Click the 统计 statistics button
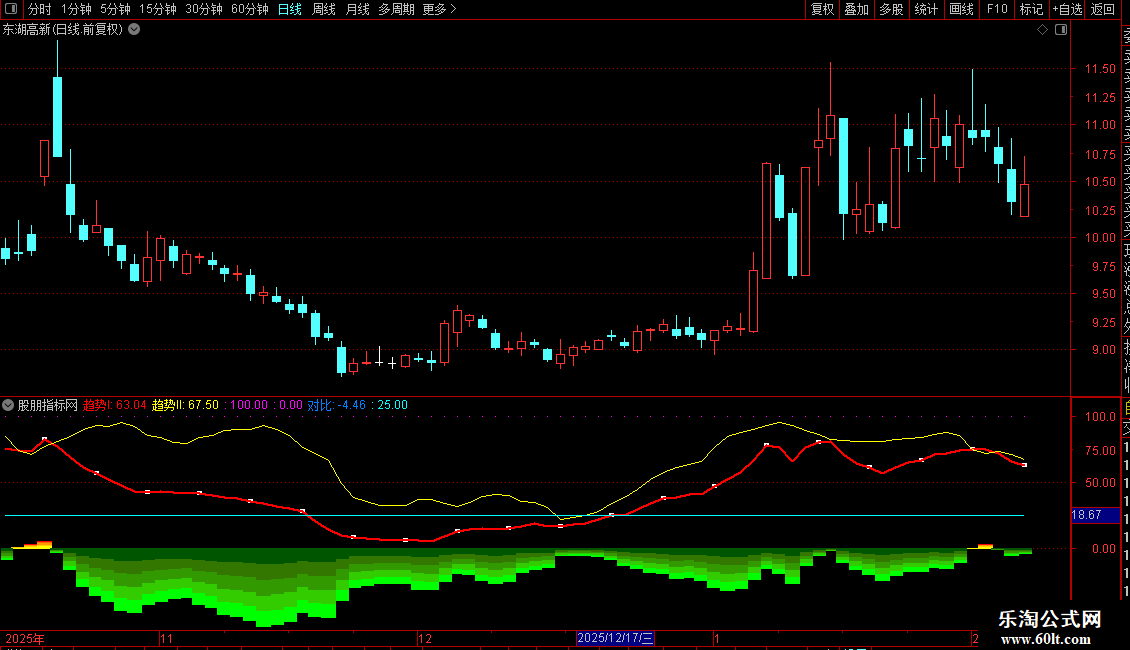This screenshot has height=650, width=1130. point(926,9)
